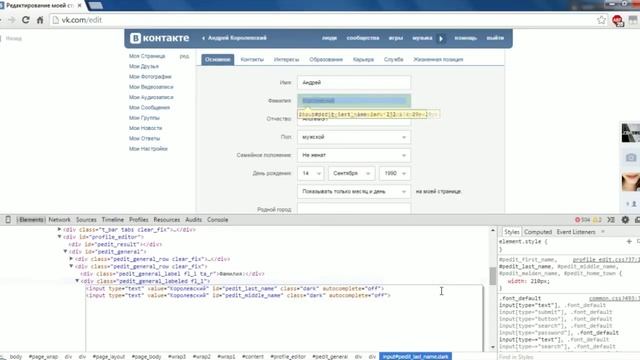Screen dimensions: 640x360
Task: Expand the t_bar tabs div node
Action: point(59,229)
